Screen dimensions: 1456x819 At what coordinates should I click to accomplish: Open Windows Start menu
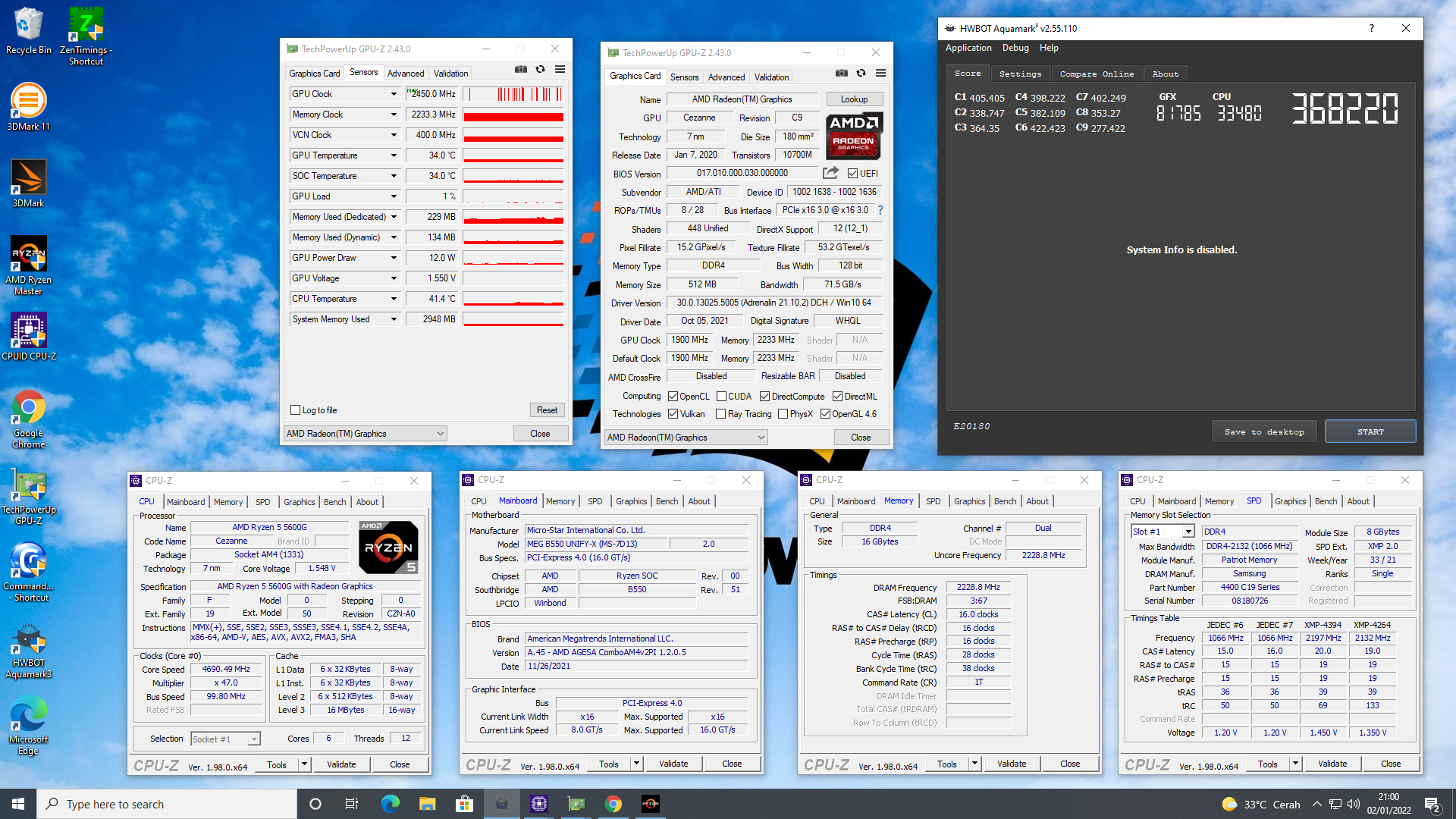pyautogui.click(x=18, y=804)
